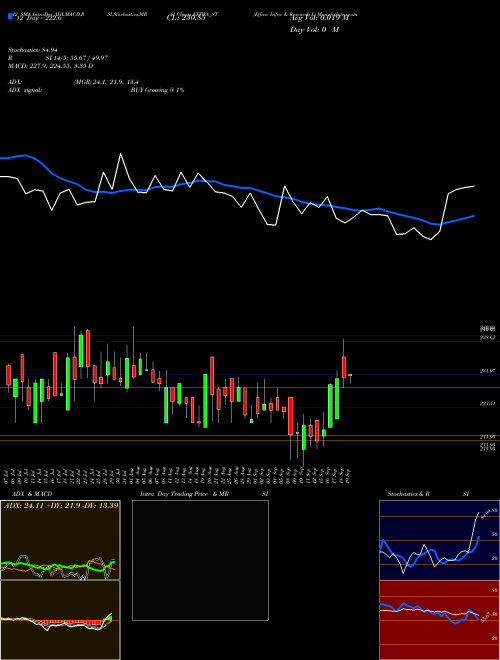Click the end of the white price line

474,186
